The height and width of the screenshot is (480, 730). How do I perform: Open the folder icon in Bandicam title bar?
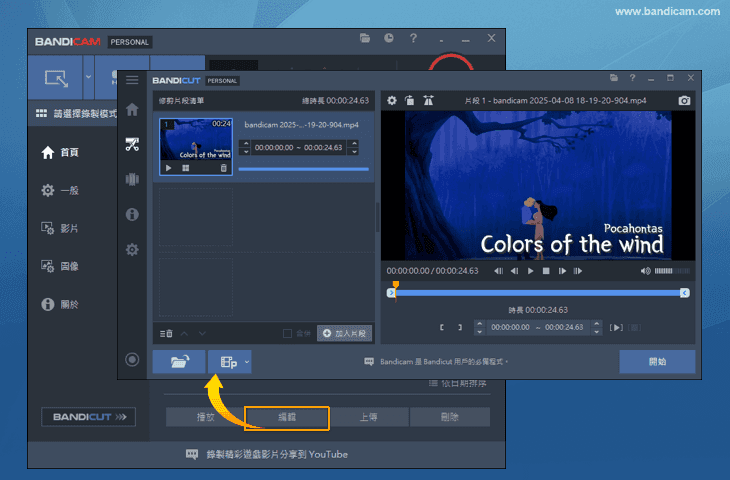365,38
